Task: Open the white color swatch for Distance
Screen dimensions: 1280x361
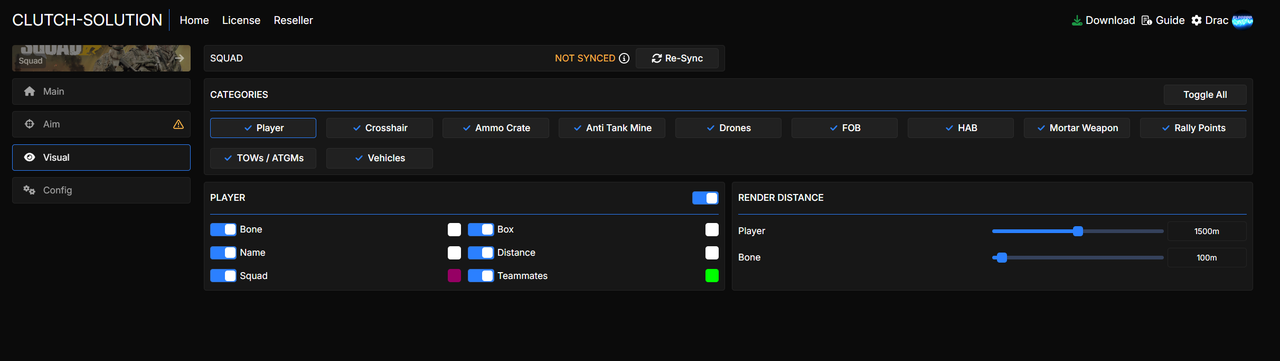Action: pos(712,253)
